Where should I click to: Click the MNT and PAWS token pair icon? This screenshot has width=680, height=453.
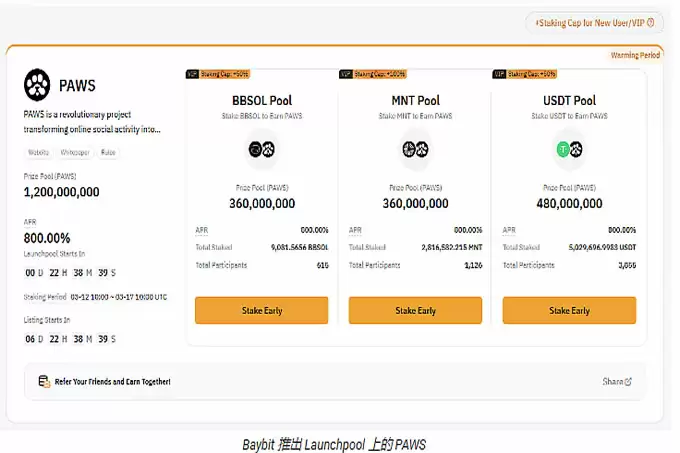tap(415, 150)
